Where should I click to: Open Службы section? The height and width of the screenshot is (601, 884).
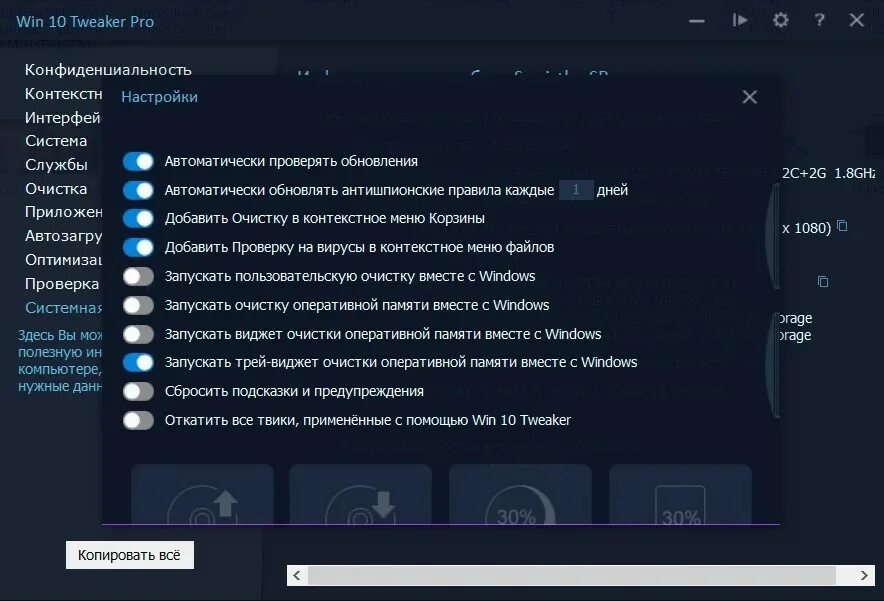[x=56, y=165]
